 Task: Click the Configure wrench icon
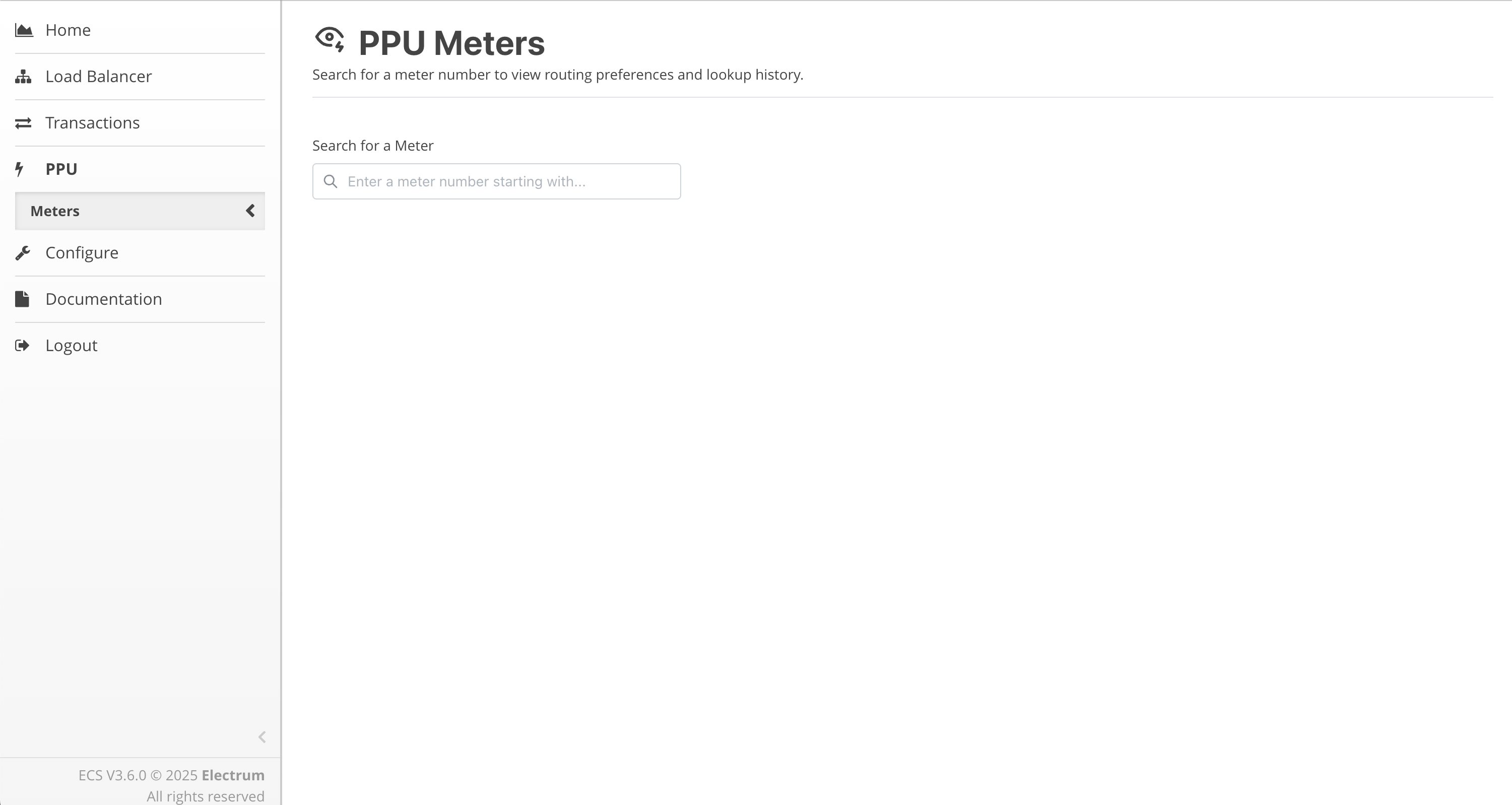coord(23,253)
